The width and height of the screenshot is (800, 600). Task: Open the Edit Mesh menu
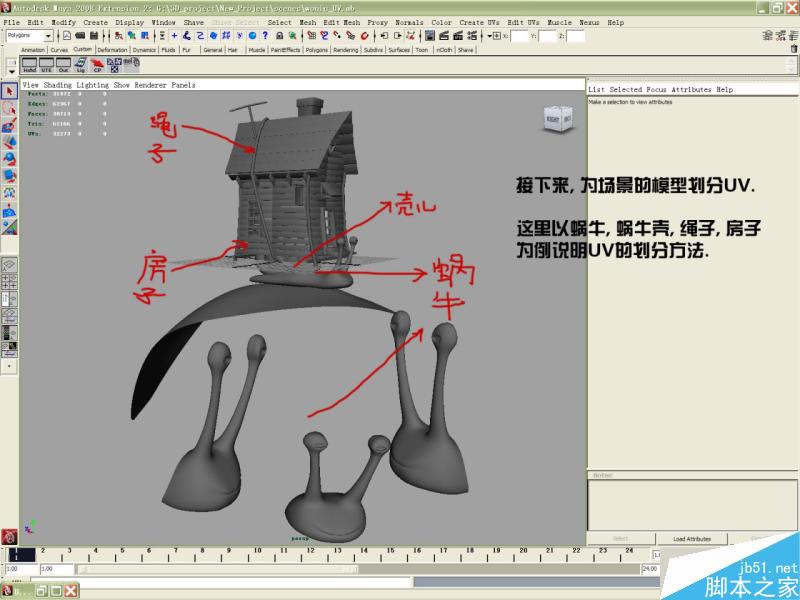(x=341, y=22)
